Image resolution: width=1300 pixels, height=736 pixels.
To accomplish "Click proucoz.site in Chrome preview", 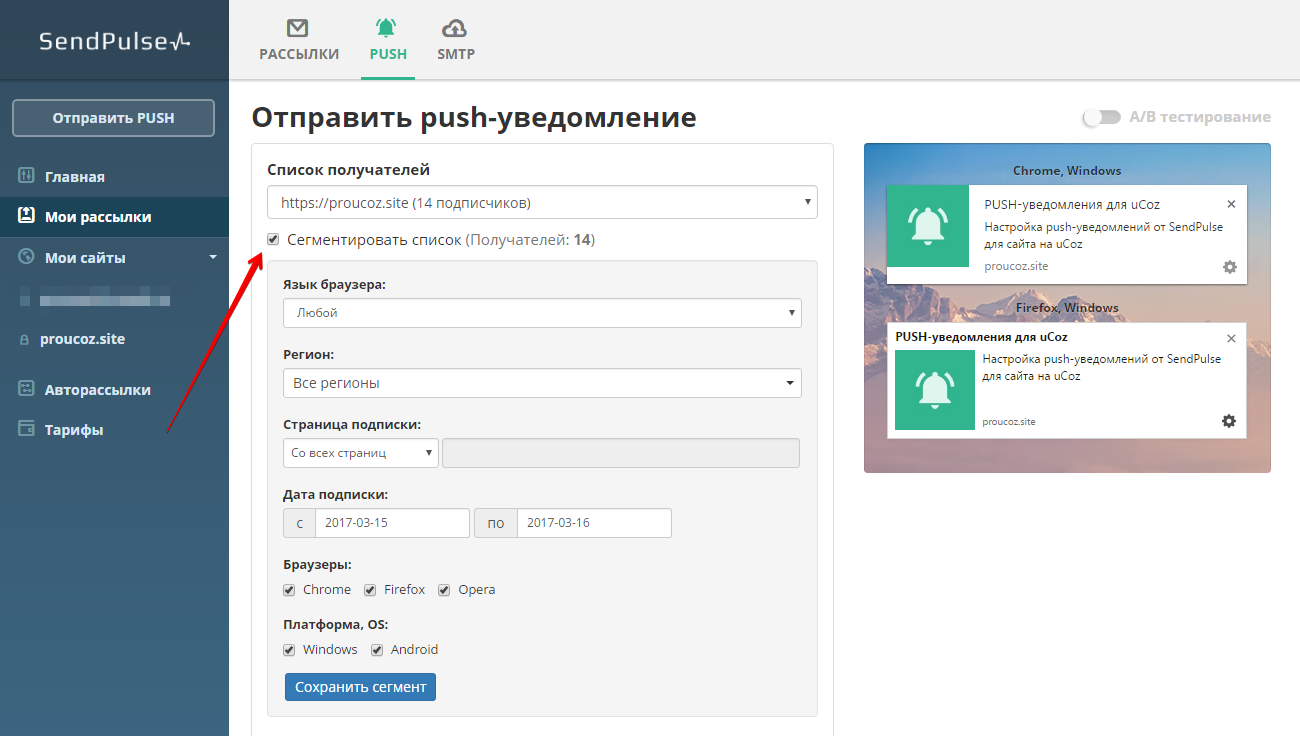I will 1016,266.
